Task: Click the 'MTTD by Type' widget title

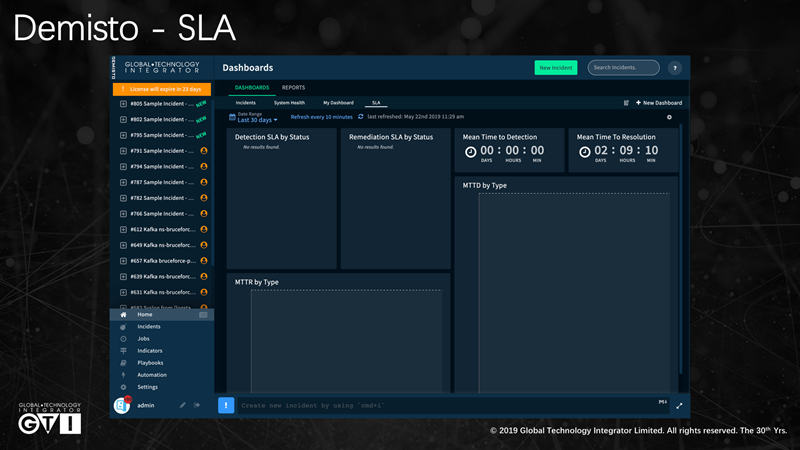Action: [x=485, y=185]
